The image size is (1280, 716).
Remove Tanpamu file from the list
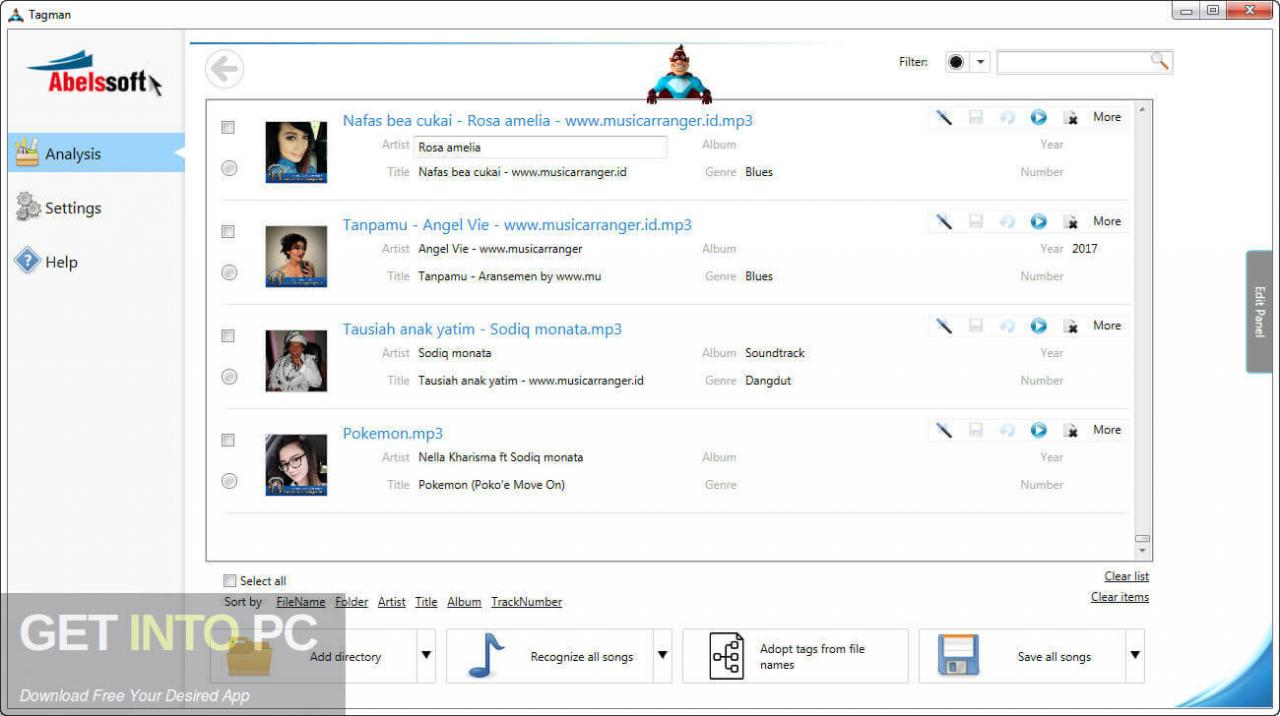(1071, 222)
